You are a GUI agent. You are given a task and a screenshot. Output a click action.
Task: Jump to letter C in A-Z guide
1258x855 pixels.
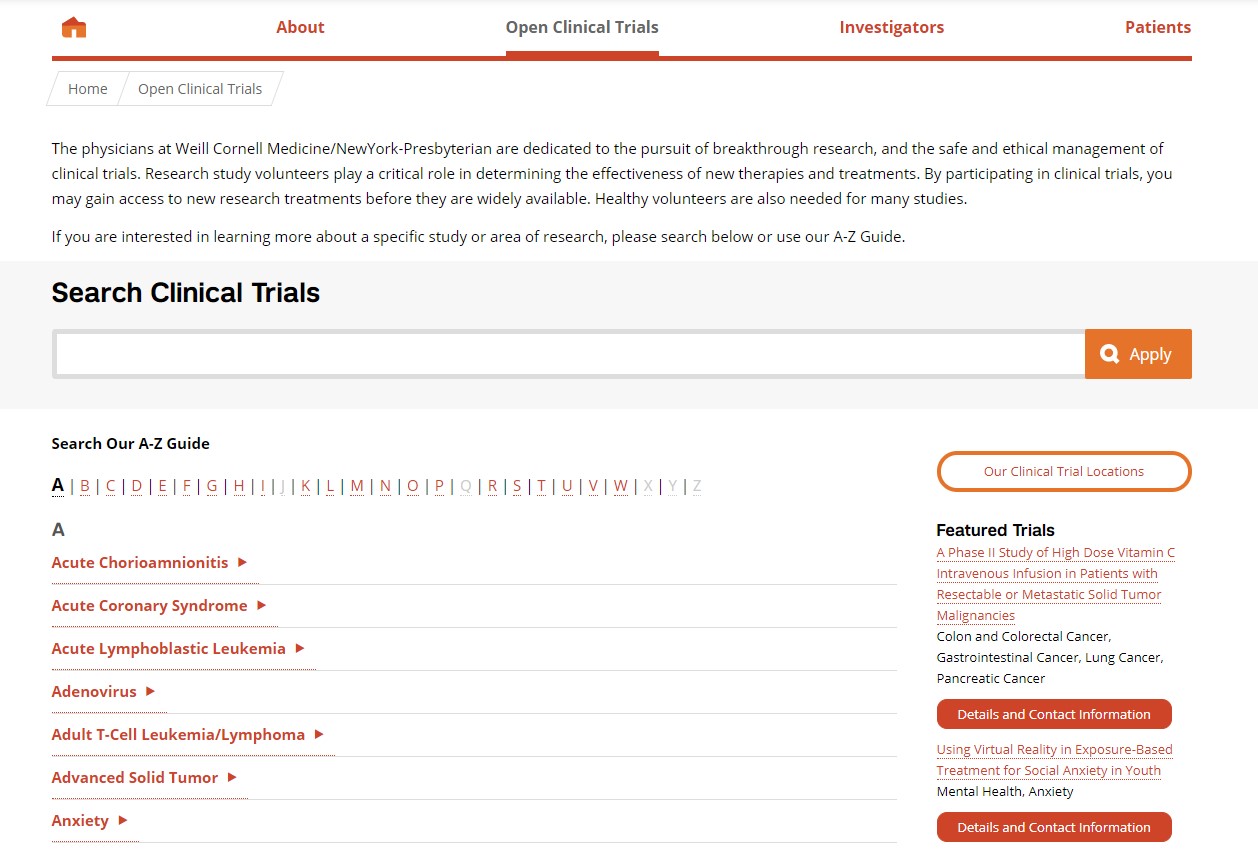111,486
